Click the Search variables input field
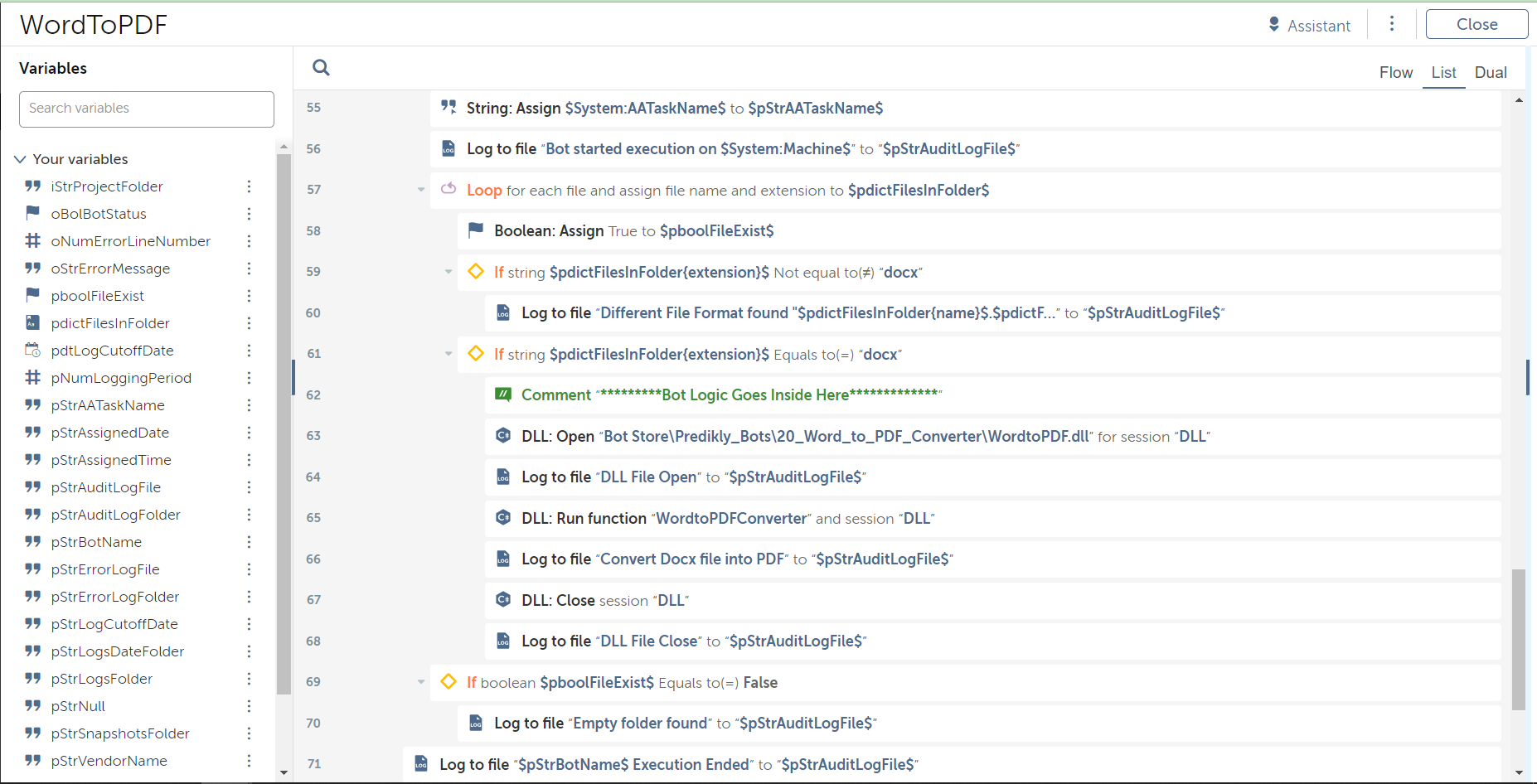1537x784 pixels. [147, 109]
